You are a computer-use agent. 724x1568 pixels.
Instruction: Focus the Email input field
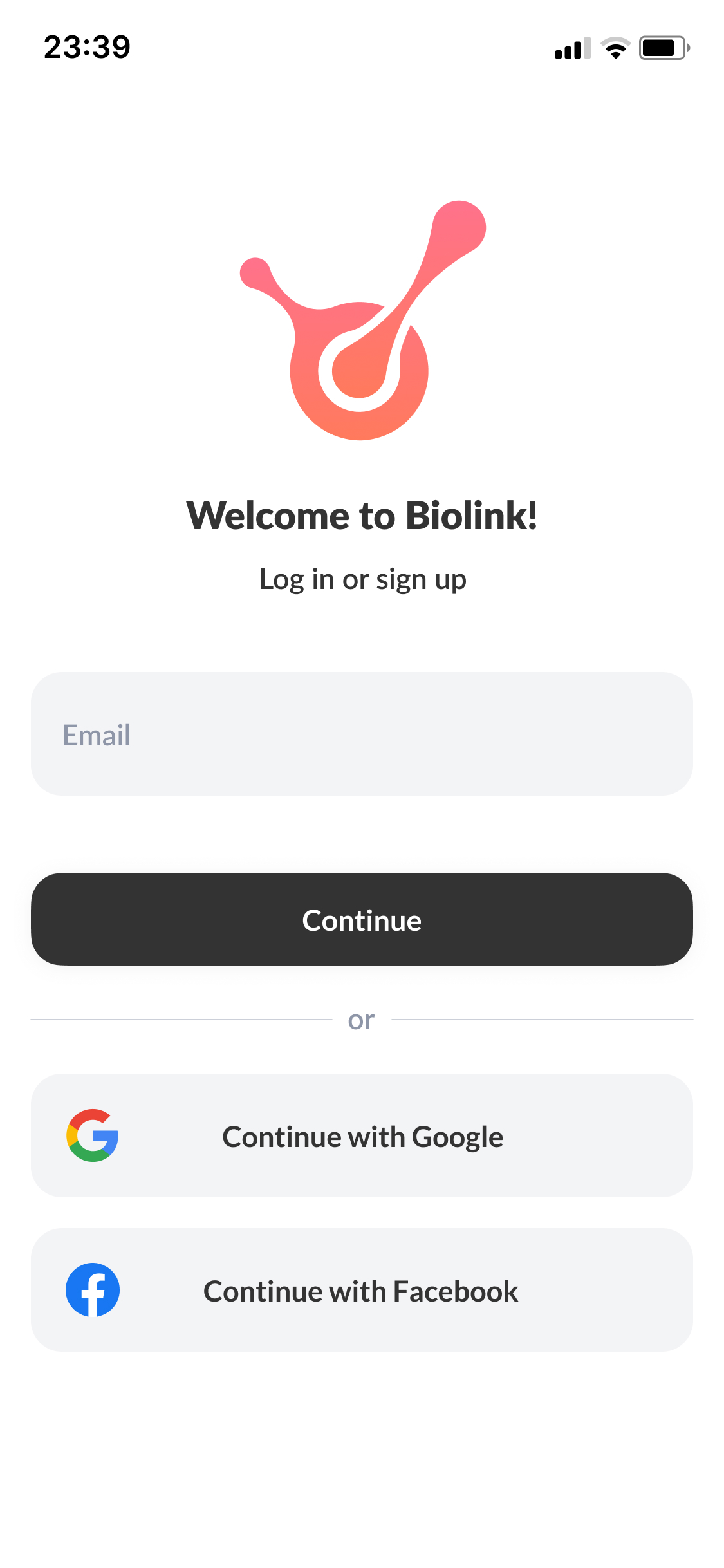pyautogui.click(x=362, y=734)
